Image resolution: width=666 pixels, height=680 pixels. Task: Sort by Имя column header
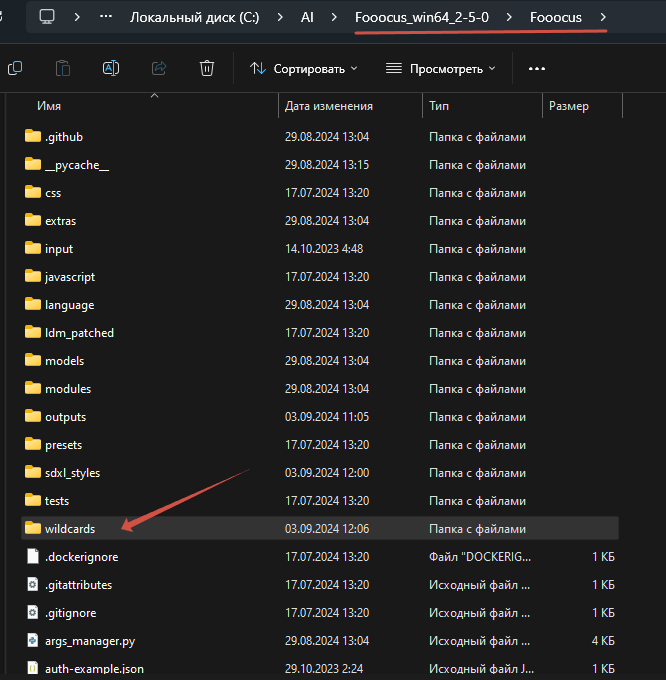[x=49, y=106]
